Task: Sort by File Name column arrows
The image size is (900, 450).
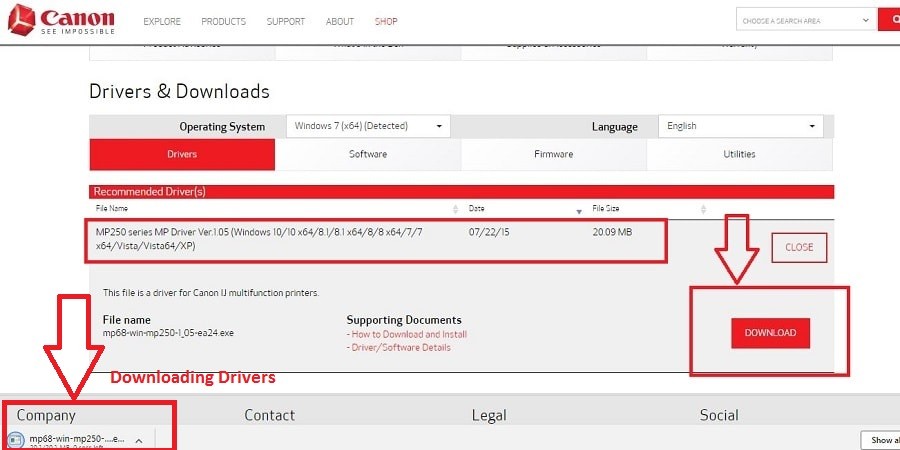Action: 456,209
